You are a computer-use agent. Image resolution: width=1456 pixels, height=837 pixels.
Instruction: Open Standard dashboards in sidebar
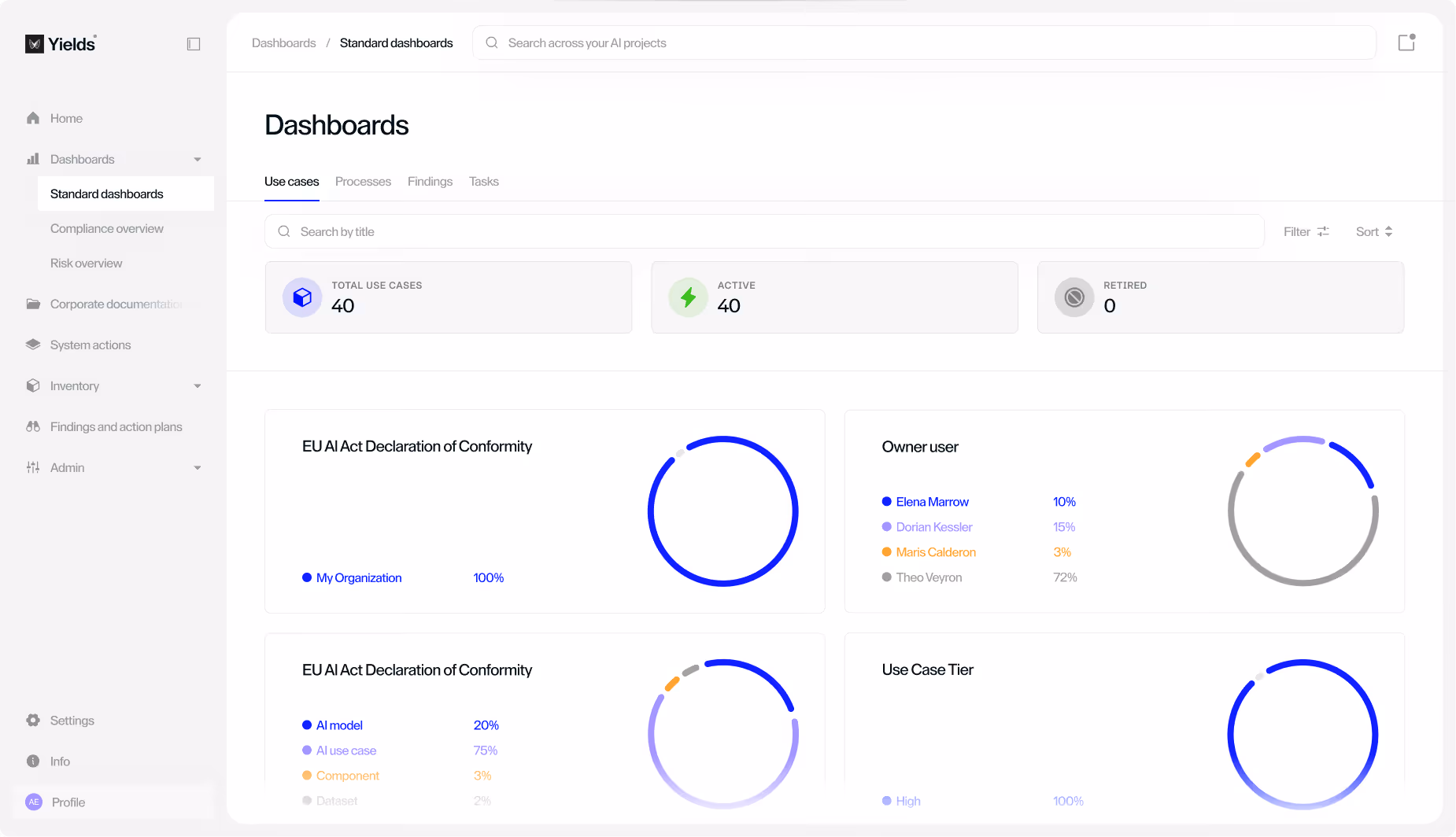126,194
